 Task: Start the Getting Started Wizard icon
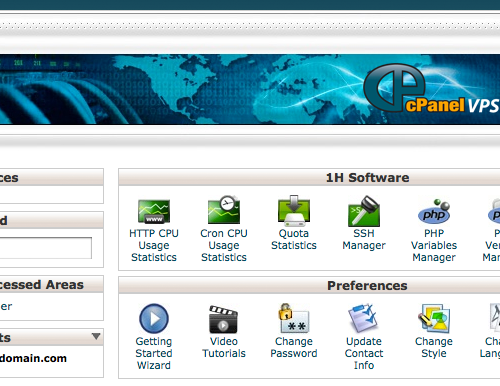click(x=154, y=318)
